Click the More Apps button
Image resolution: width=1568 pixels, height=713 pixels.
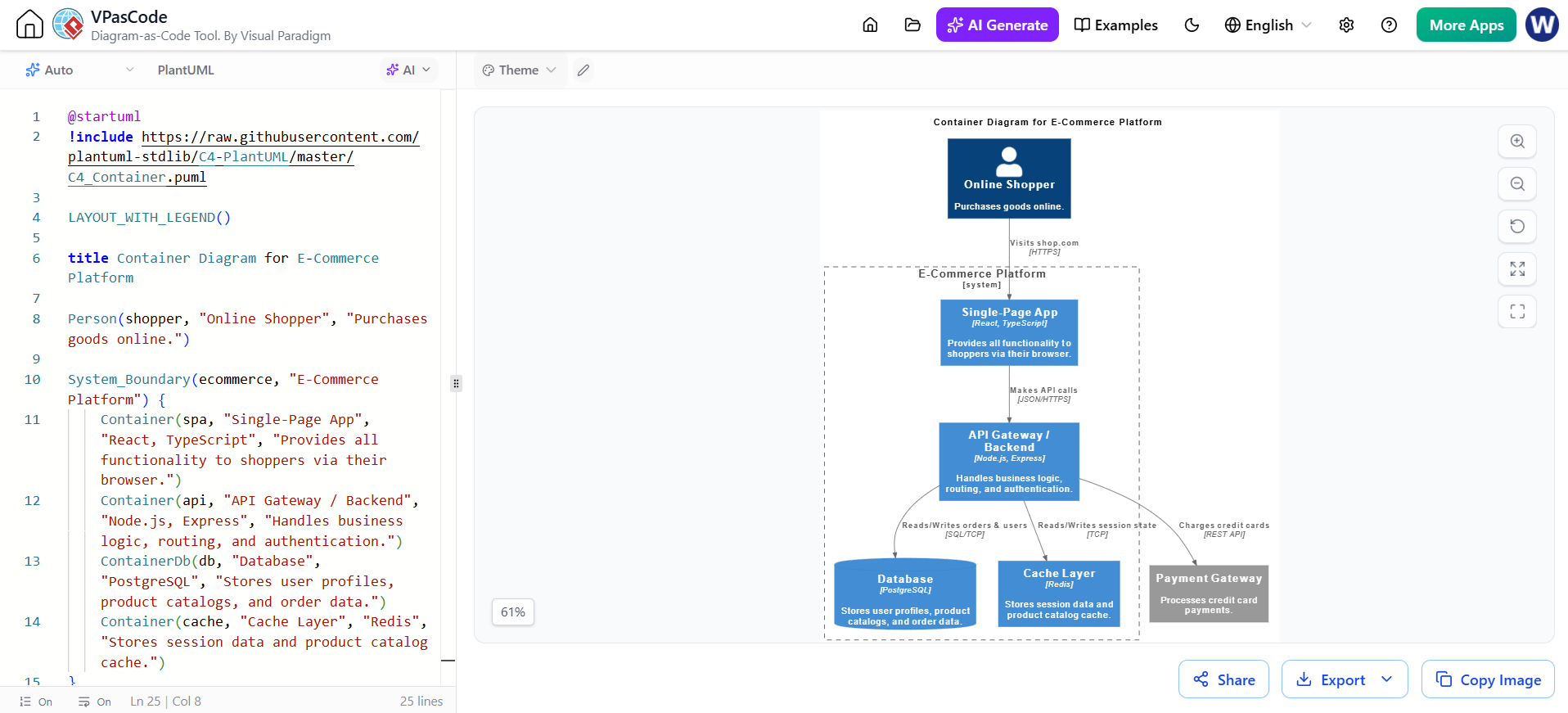[x=1466, y=25]
